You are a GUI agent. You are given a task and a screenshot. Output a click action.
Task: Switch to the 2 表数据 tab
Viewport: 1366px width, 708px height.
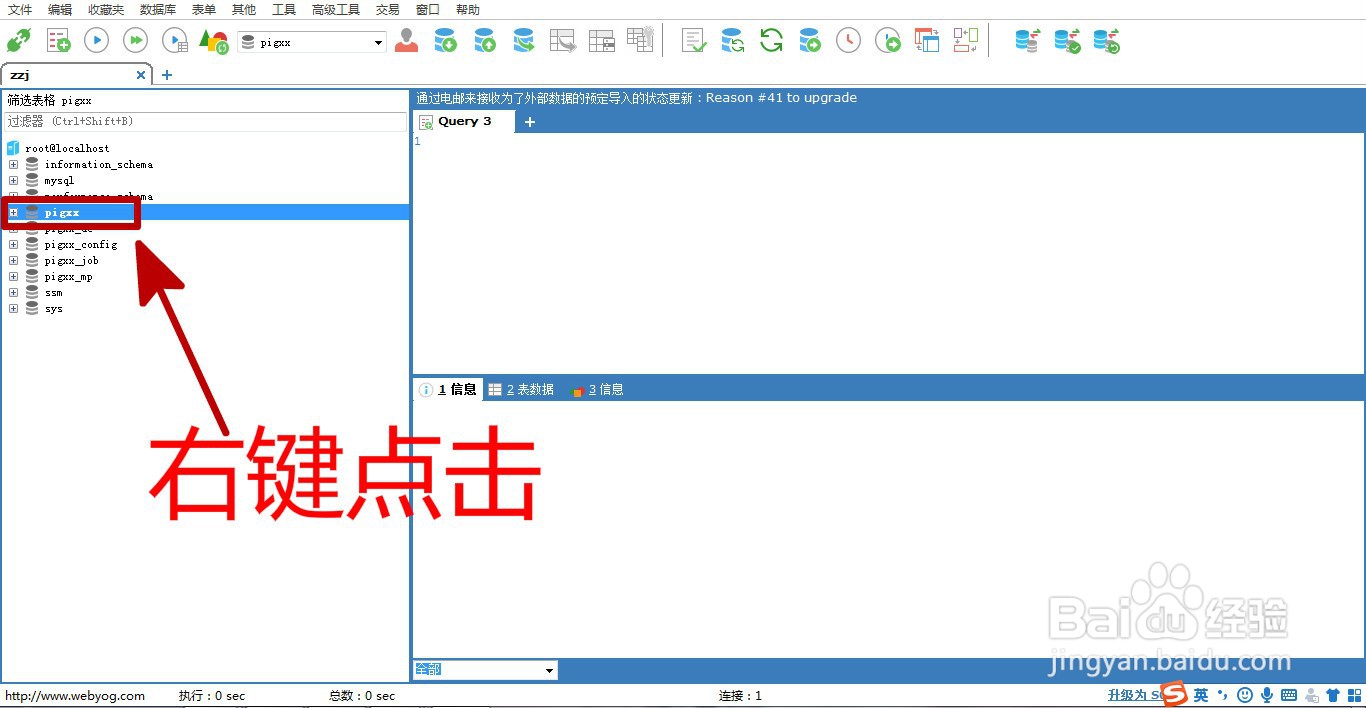pos(521,389)
